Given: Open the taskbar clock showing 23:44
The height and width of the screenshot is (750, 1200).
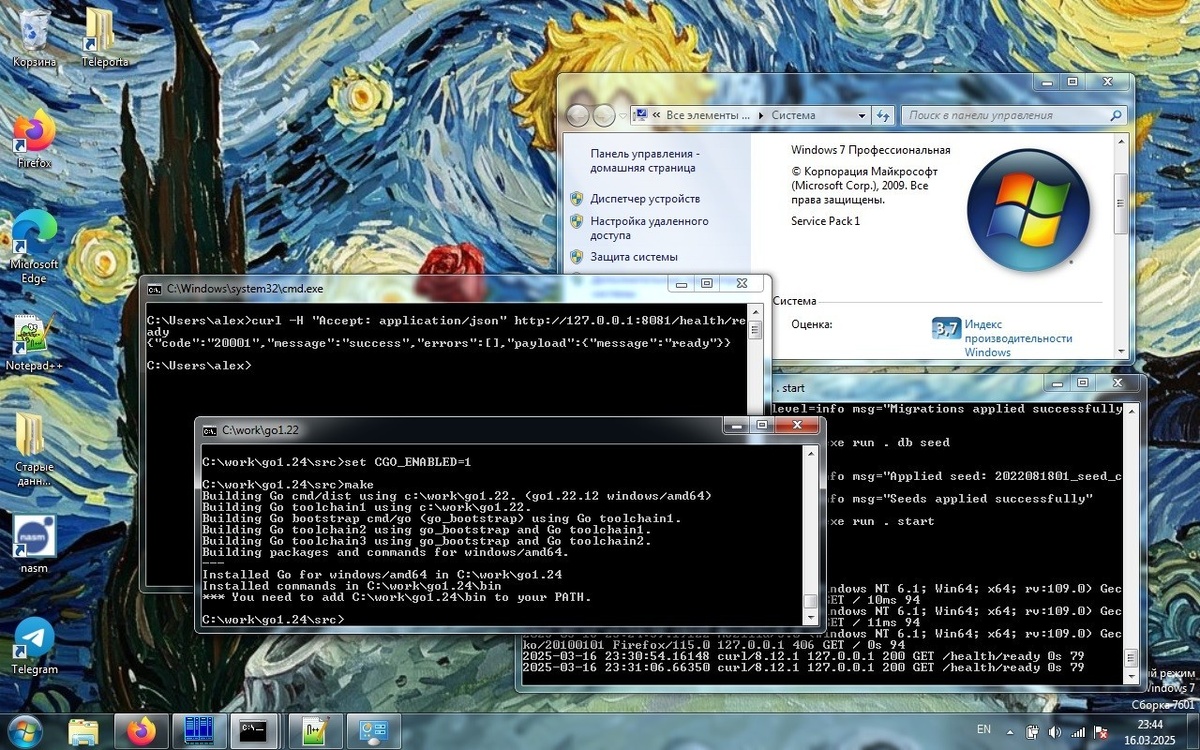Looking at the screenshot, I should pyautogui.click(x=1150, y=731).
